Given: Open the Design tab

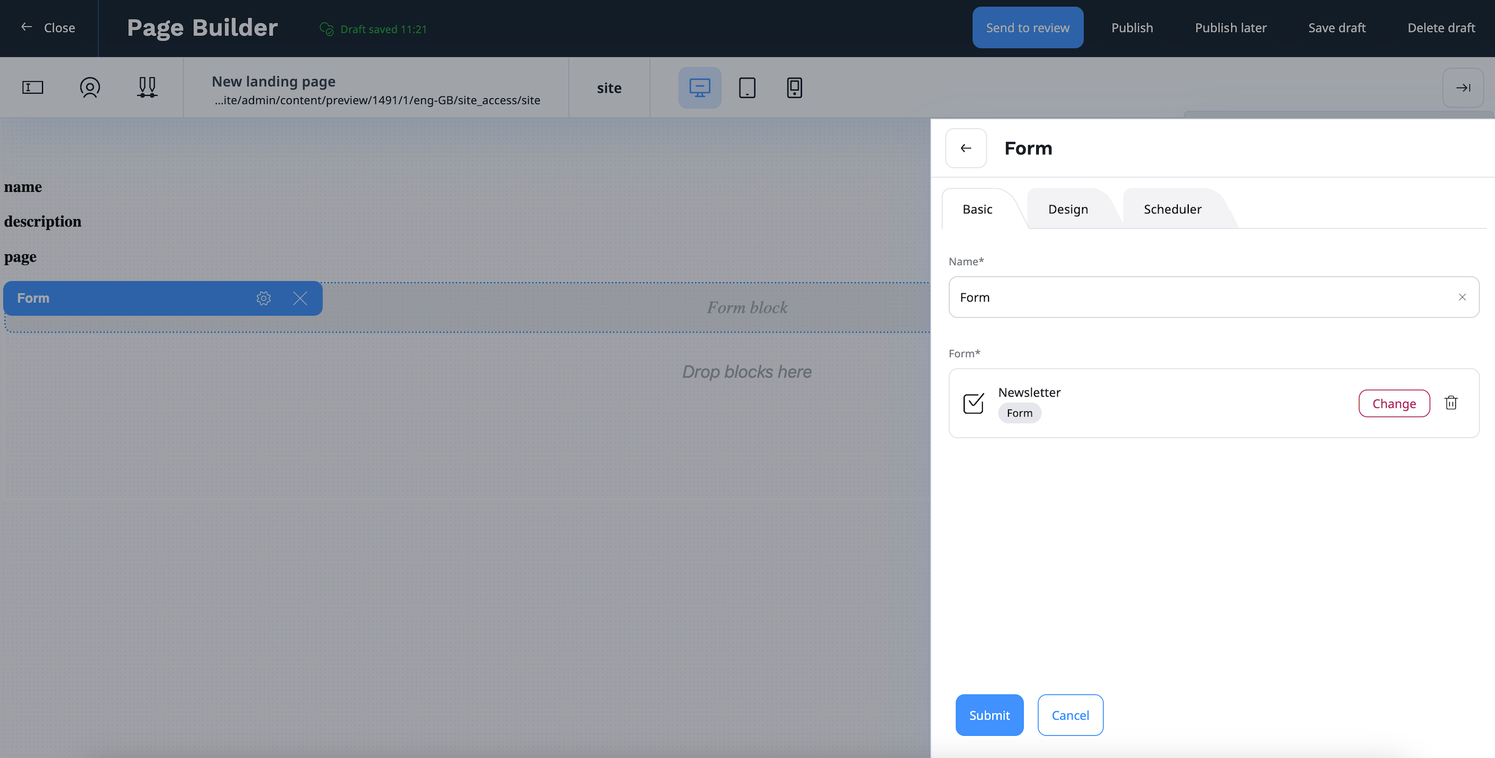Looking at the screenshot, I should pos(1068,209).
